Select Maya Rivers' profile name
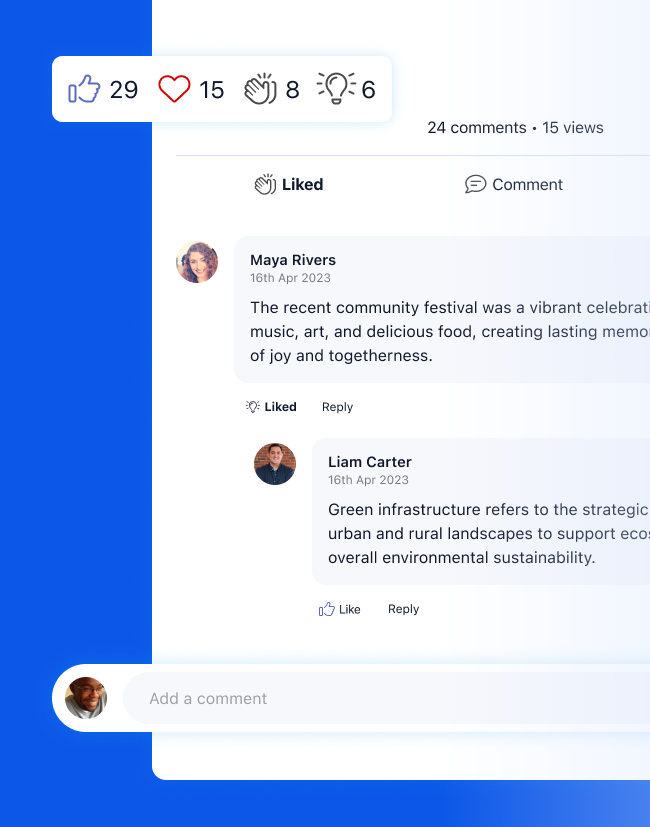This screenshot has width=650, height=827. tap(293, 260)
